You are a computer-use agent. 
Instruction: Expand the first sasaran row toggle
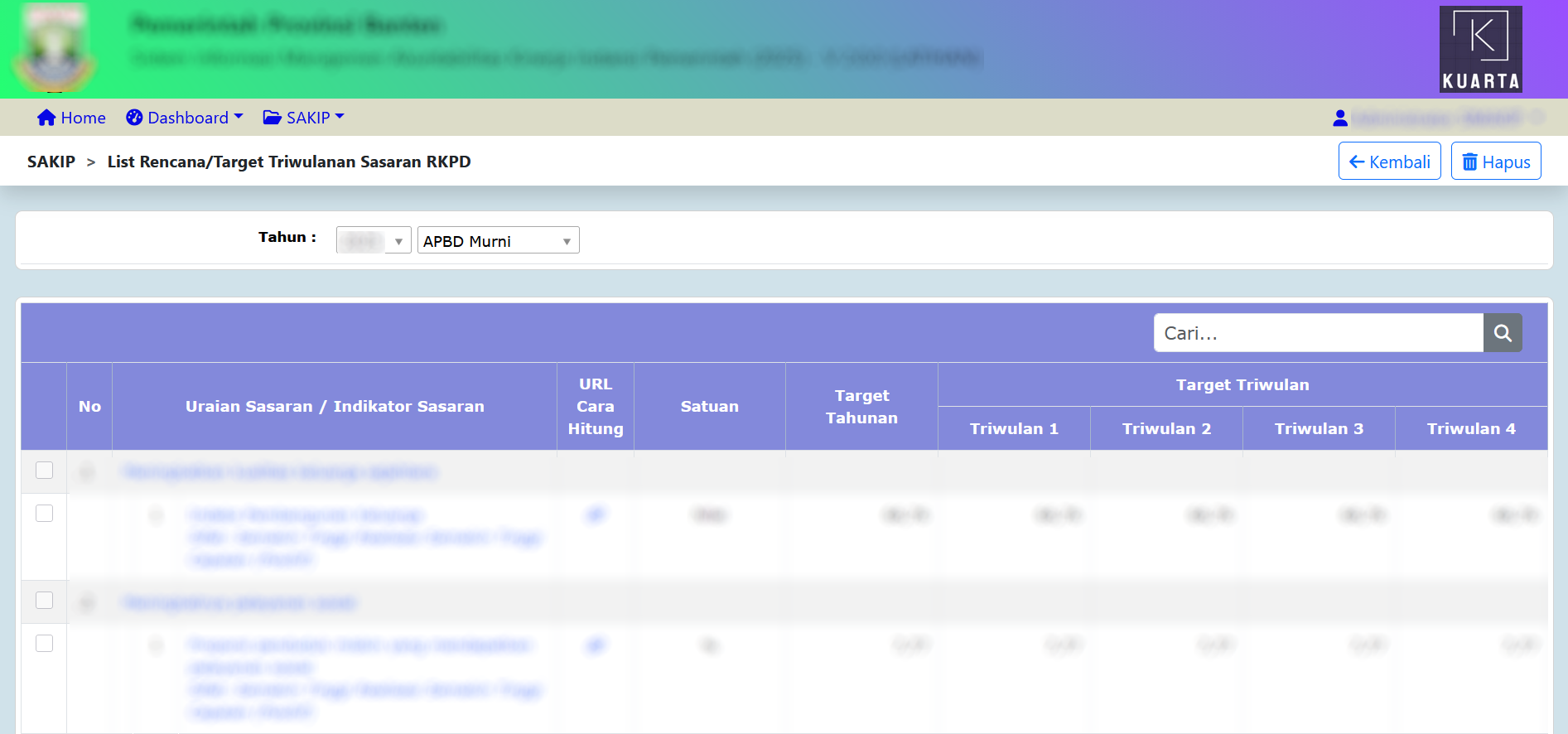pyautogui.click(x=87, y=472)
